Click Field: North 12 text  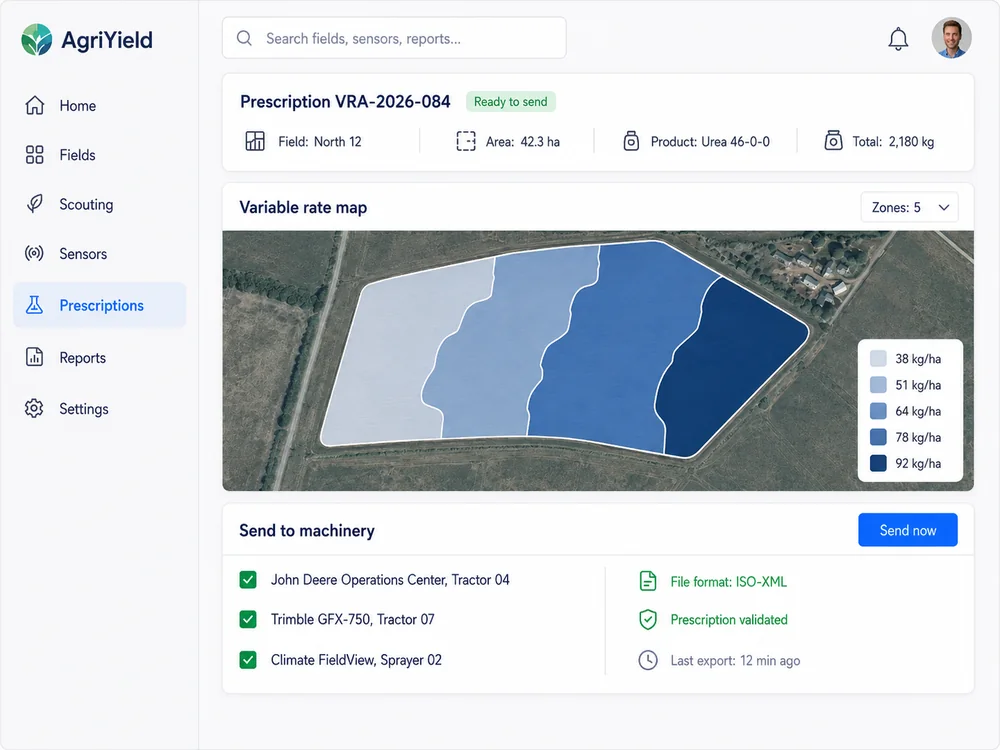click(320, 142)
